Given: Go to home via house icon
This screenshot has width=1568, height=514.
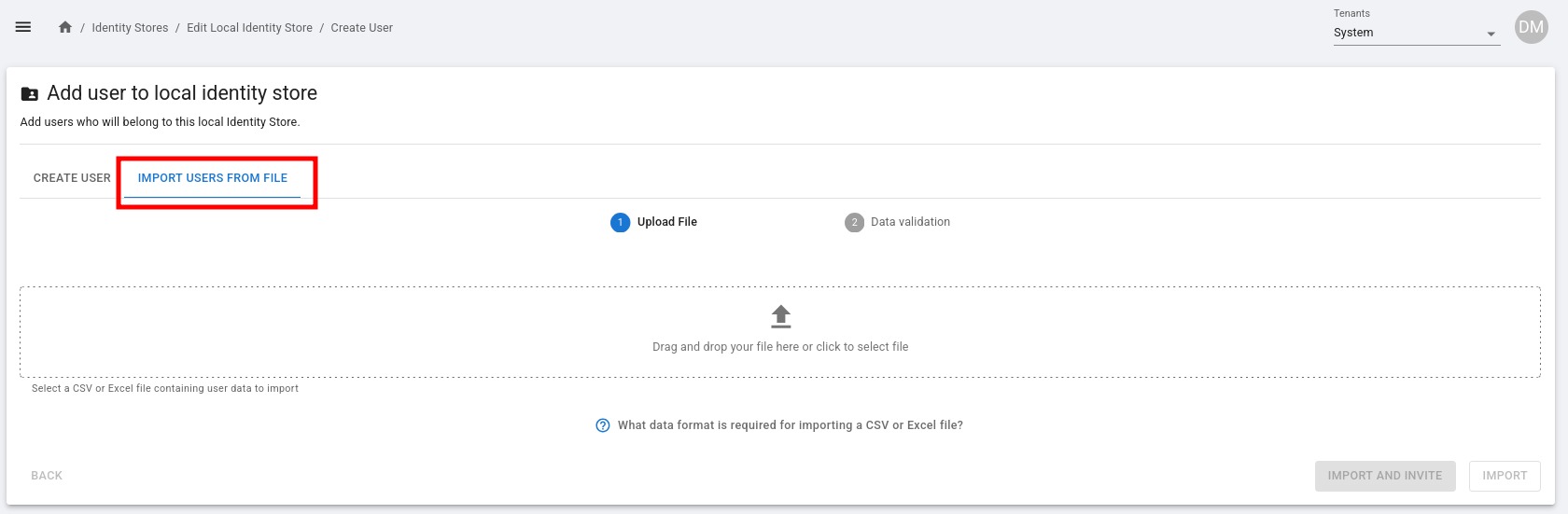Looking at the screenshot, I should tap(65, 27).
